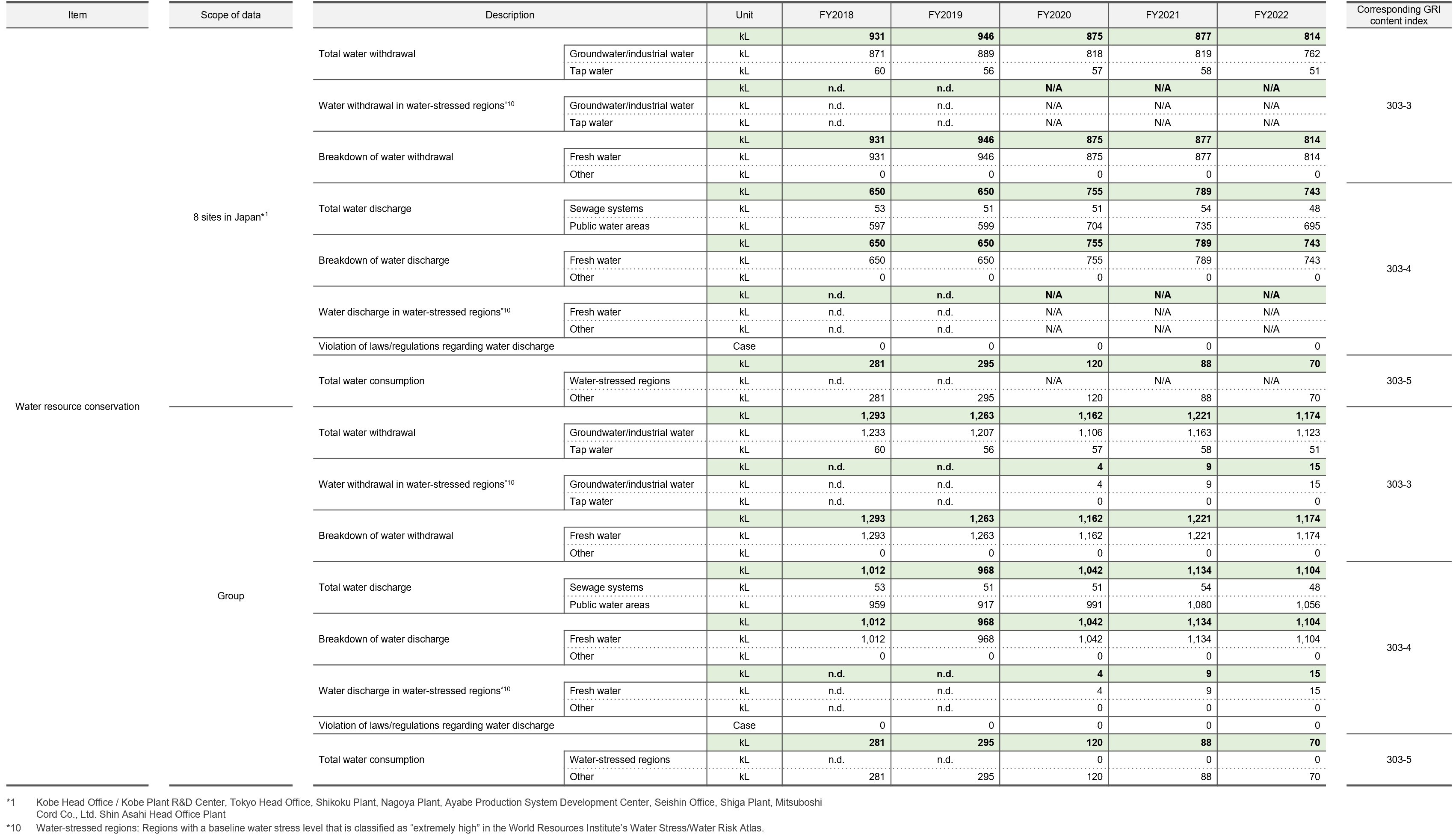The width and height of the screenshot is (1453, 840).
Task: Select the bottom row's 120 FY2020 value
Action: pyautogui.click(x=1094, y=743)
